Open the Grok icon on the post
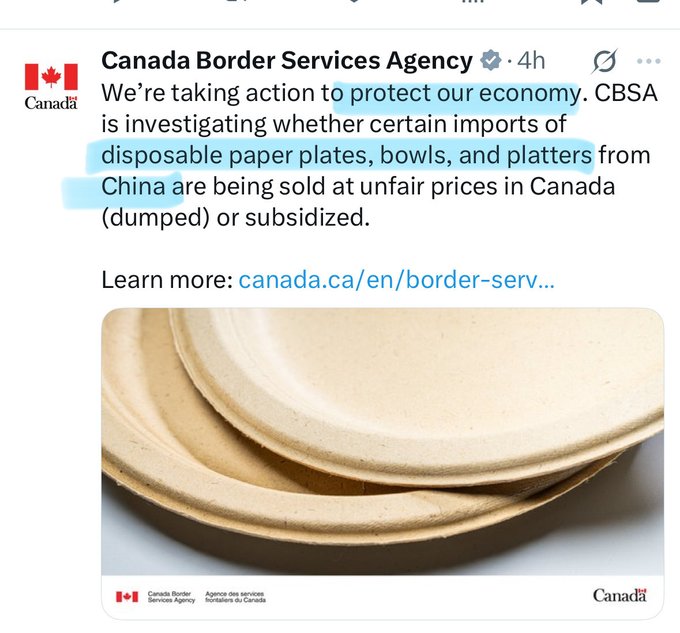The height and width of the screenshot is (633, 680). coord(604,62)
